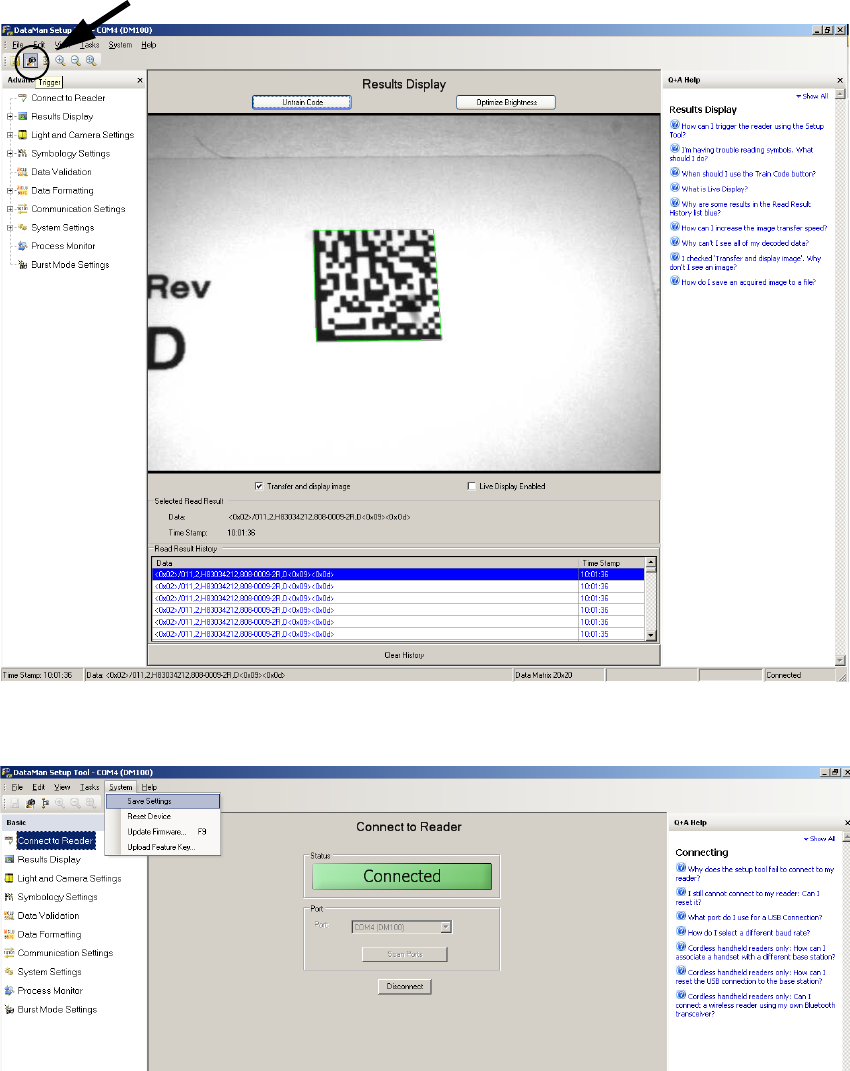
Task: Click the Process Monitor icon in the Basic list
Action: coord(9,990)
